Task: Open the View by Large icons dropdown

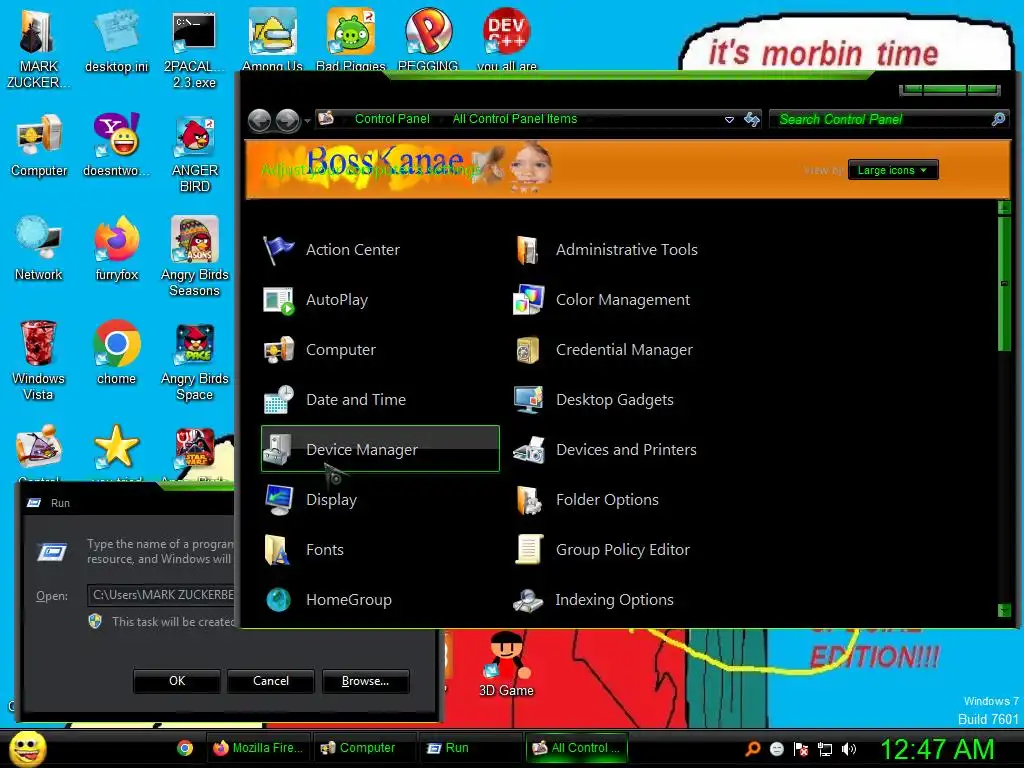Action: 893,170
